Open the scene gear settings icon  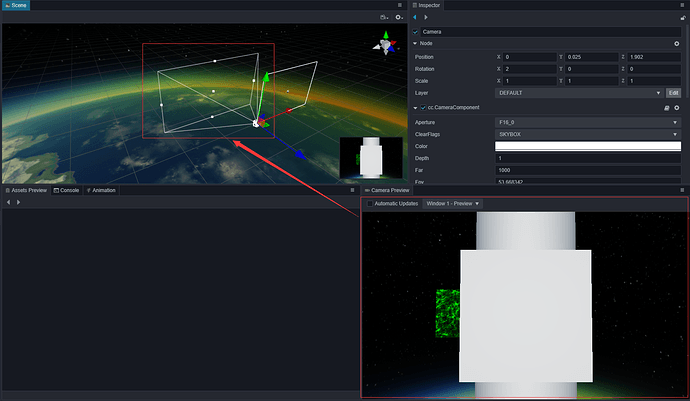[x=399, y=17]
